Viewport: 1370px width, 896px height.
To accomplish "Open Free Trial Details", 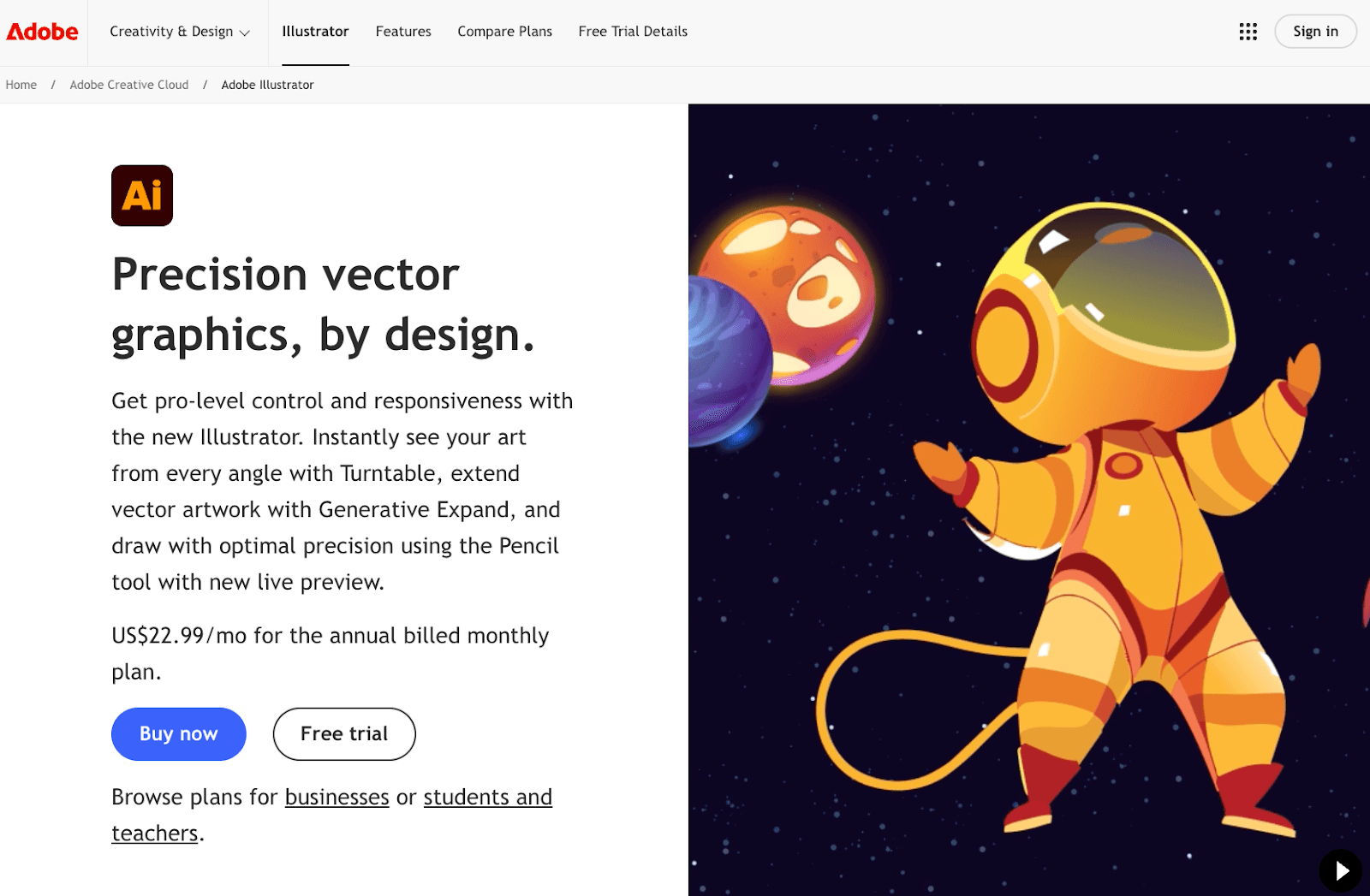I will tap(633, 32).
